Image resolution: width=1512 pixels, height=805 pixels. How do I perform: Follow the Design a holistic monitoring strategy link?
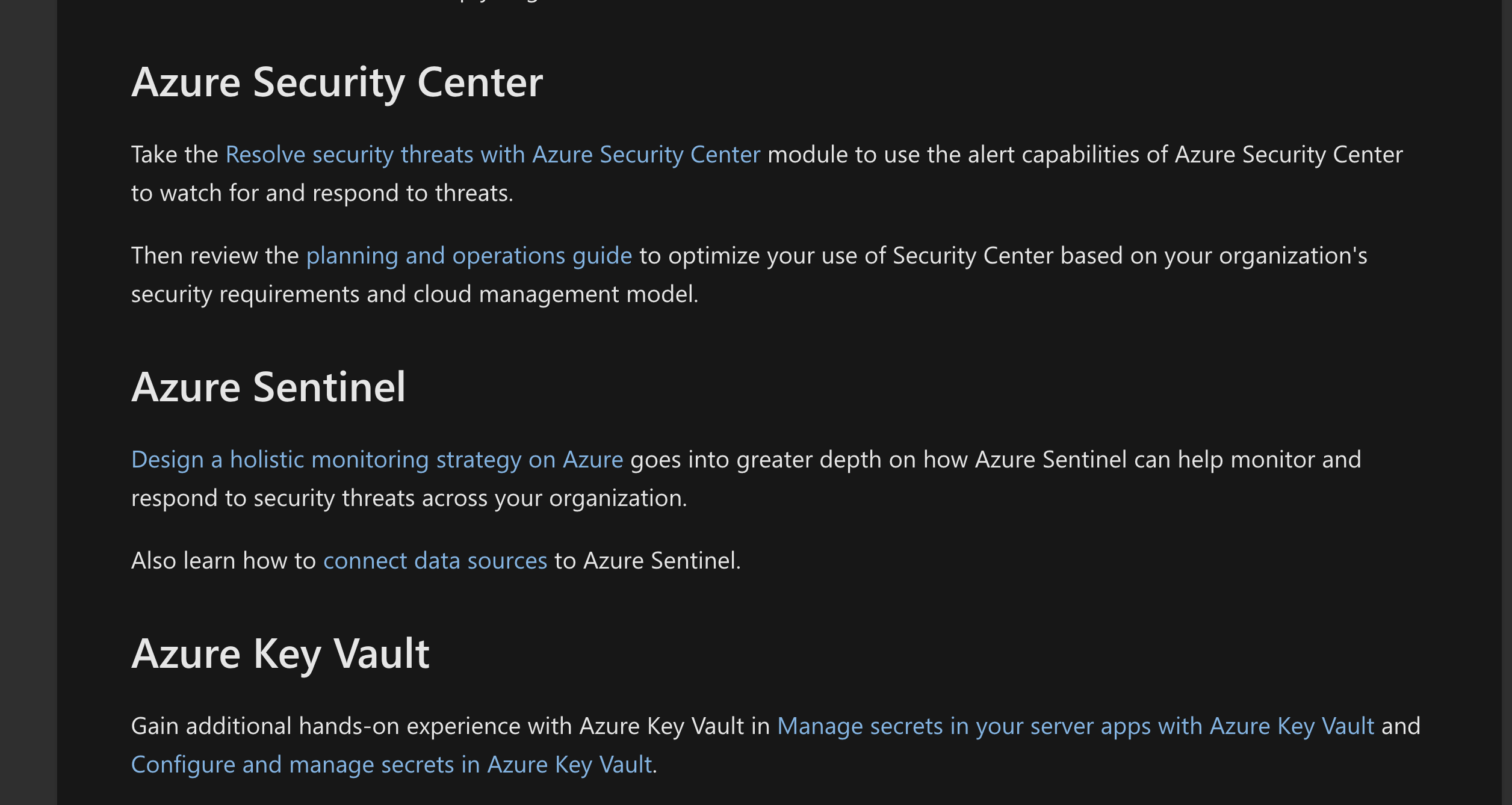pyautogui.click(x=377, y=460)
